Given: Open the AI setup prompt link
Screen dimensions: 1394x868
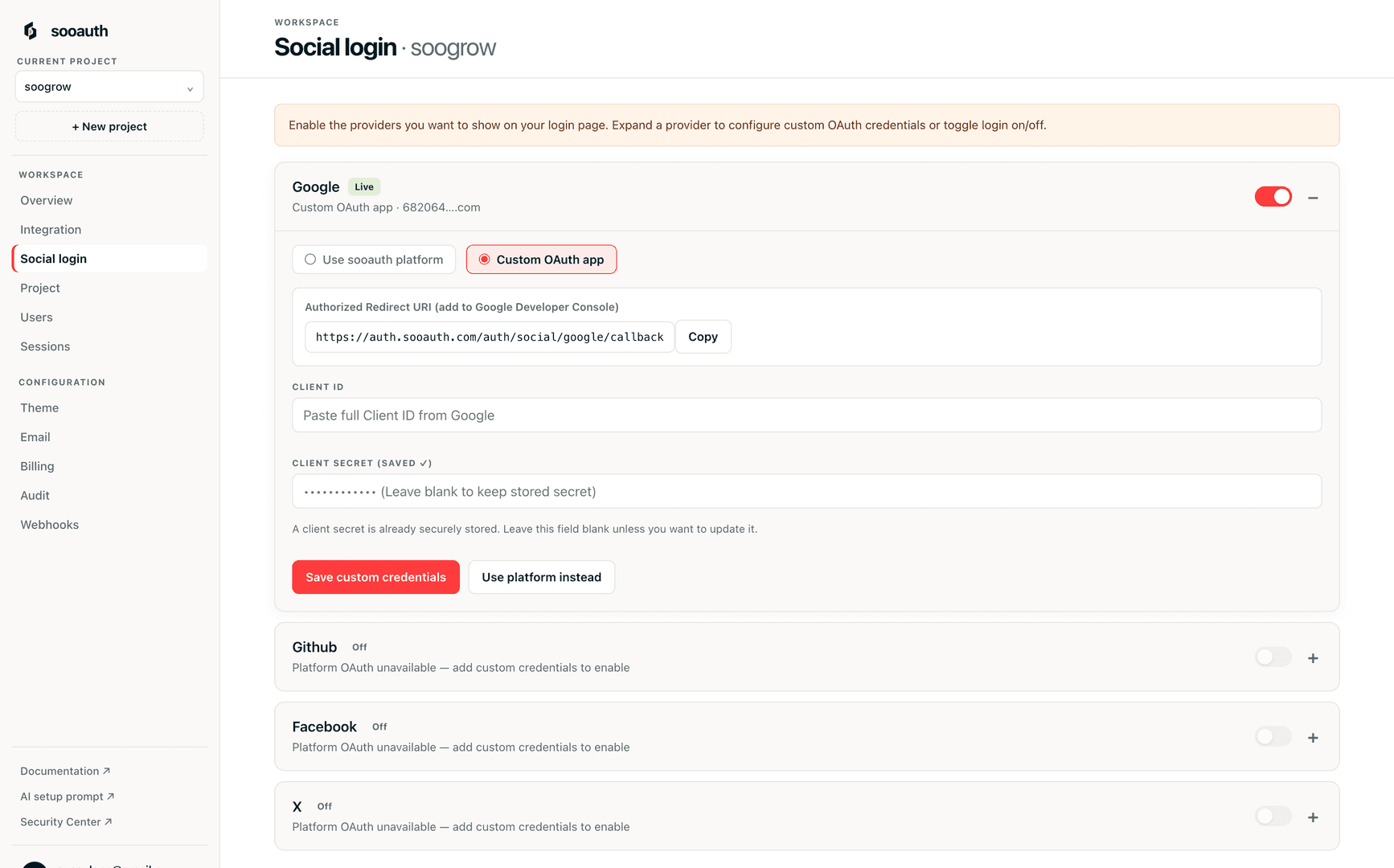Looking at the screenshot, I should tap(68, 796).
